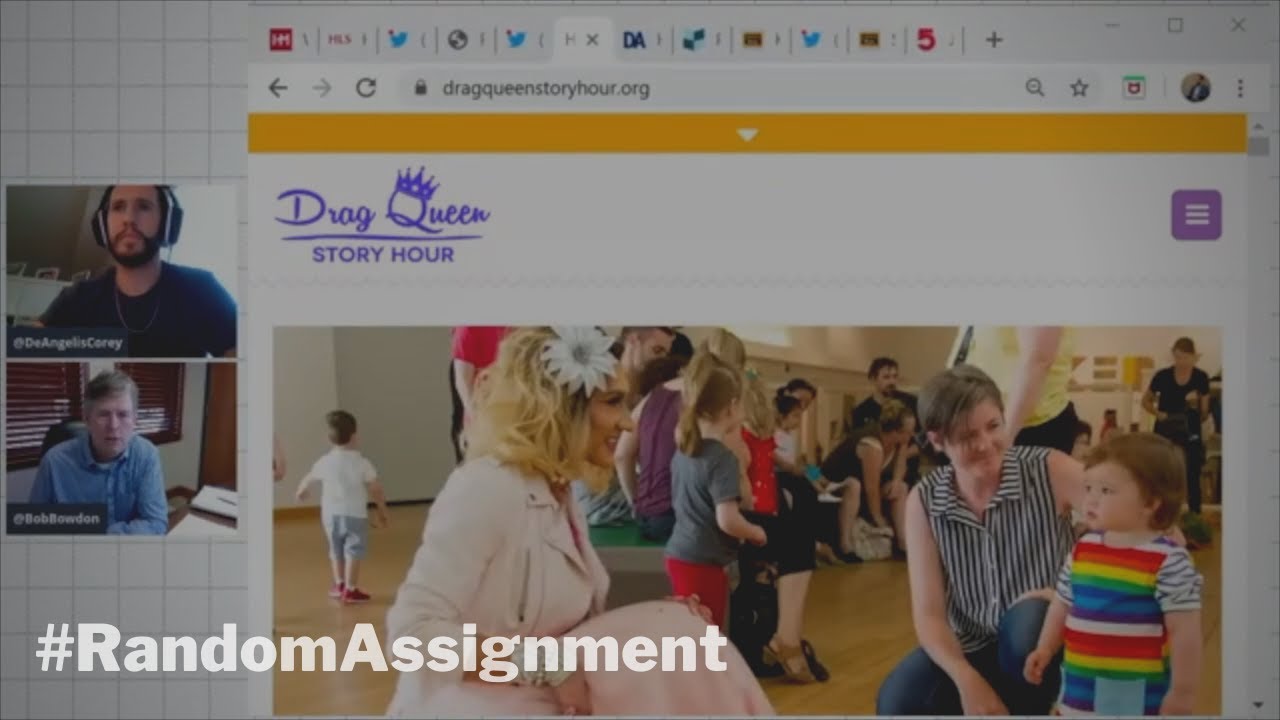Select the @BobBowdon webcam feed
This screenshot has width=1280, height=720.
tap(121, 448)
